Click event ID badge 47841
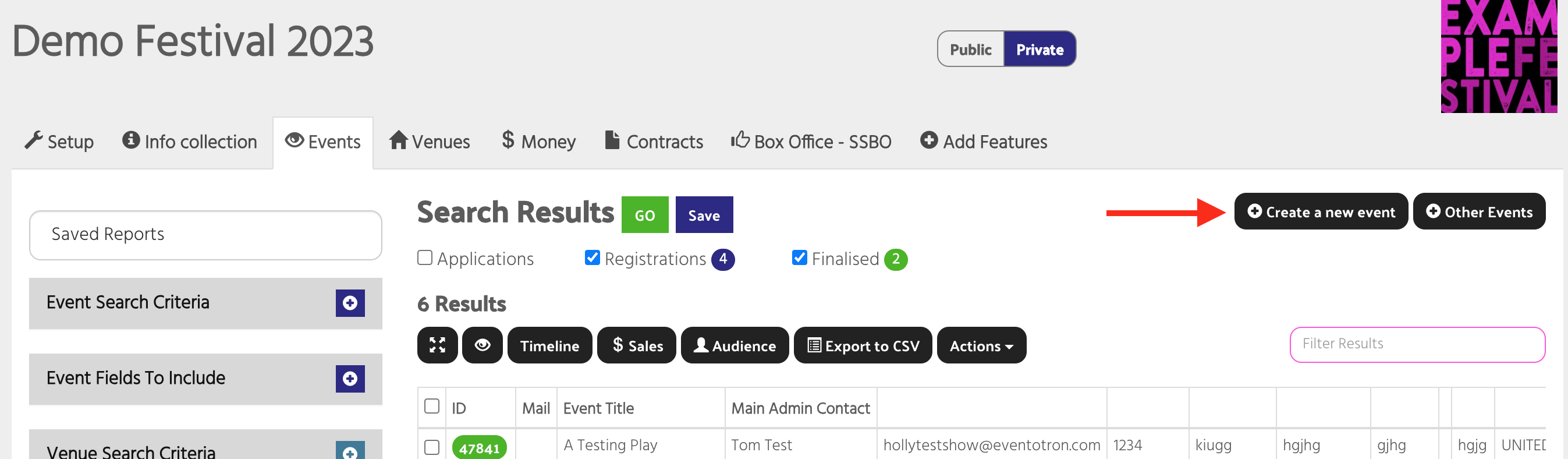Screen dimensions: 1568x459 click(x=479, y=448)
